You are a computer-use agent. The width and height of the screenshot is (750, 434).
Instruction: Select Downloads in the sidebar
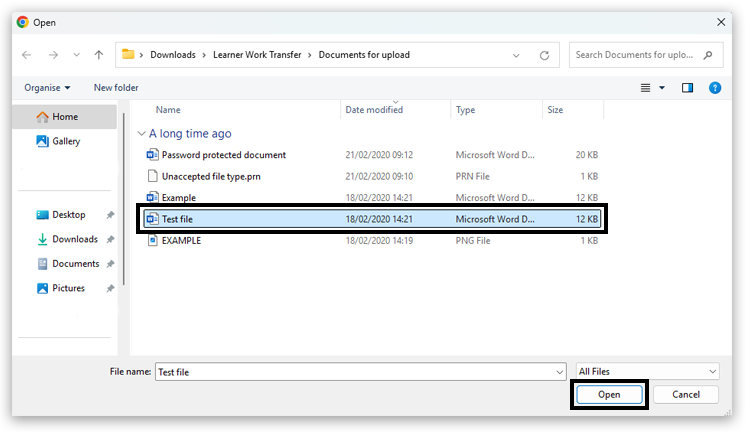coord(75,239)
